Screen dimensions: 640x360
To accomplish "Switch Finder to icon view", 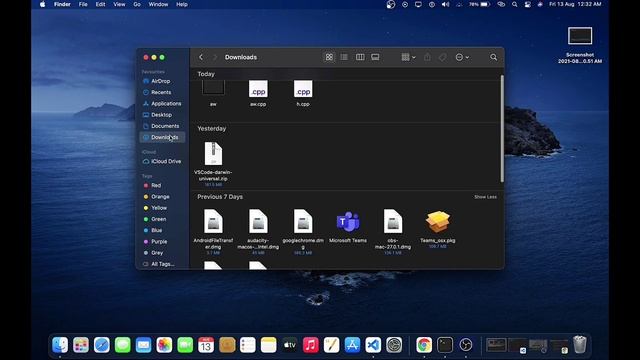I will [x=329, y=57].
